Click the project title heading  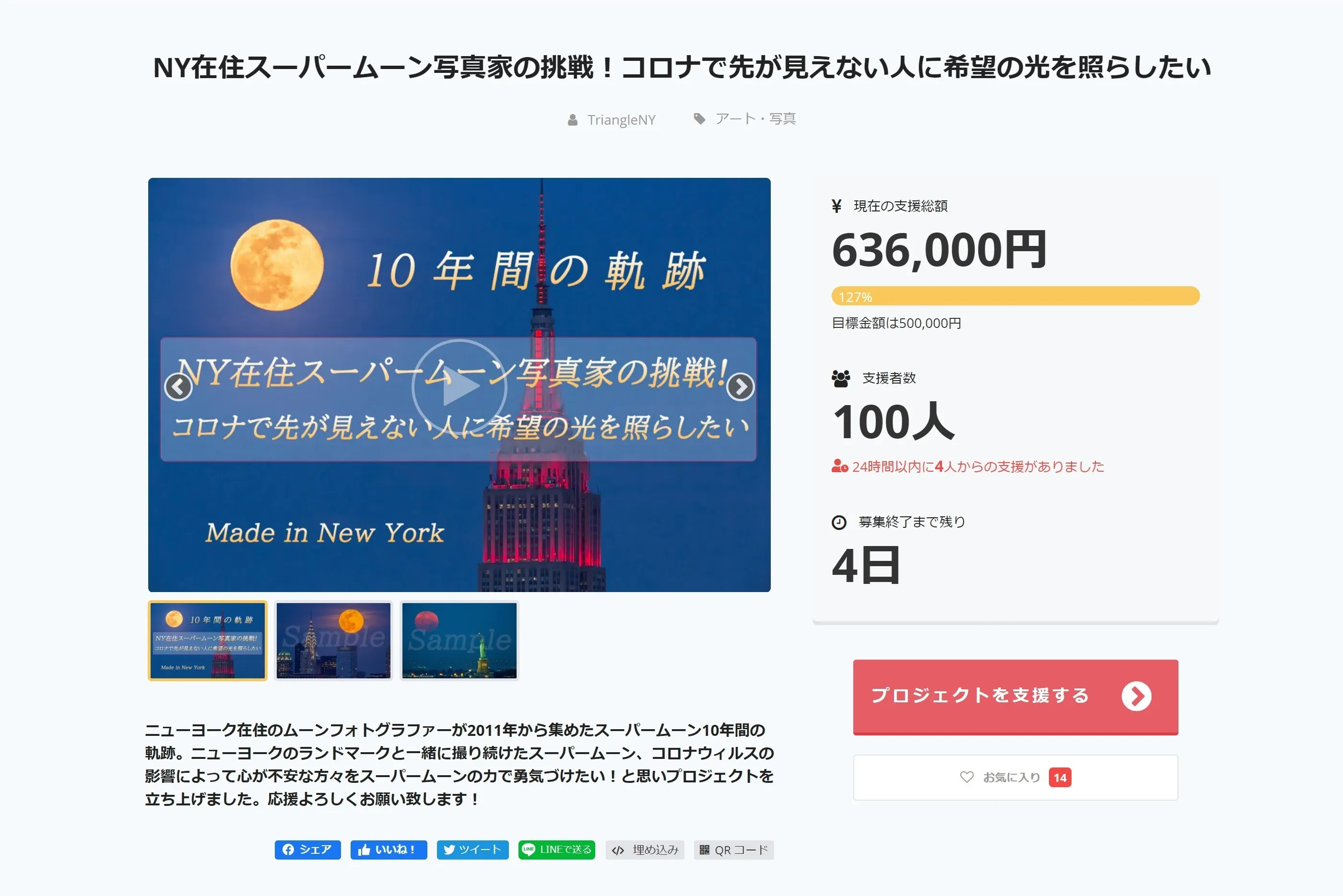[682, 68]
